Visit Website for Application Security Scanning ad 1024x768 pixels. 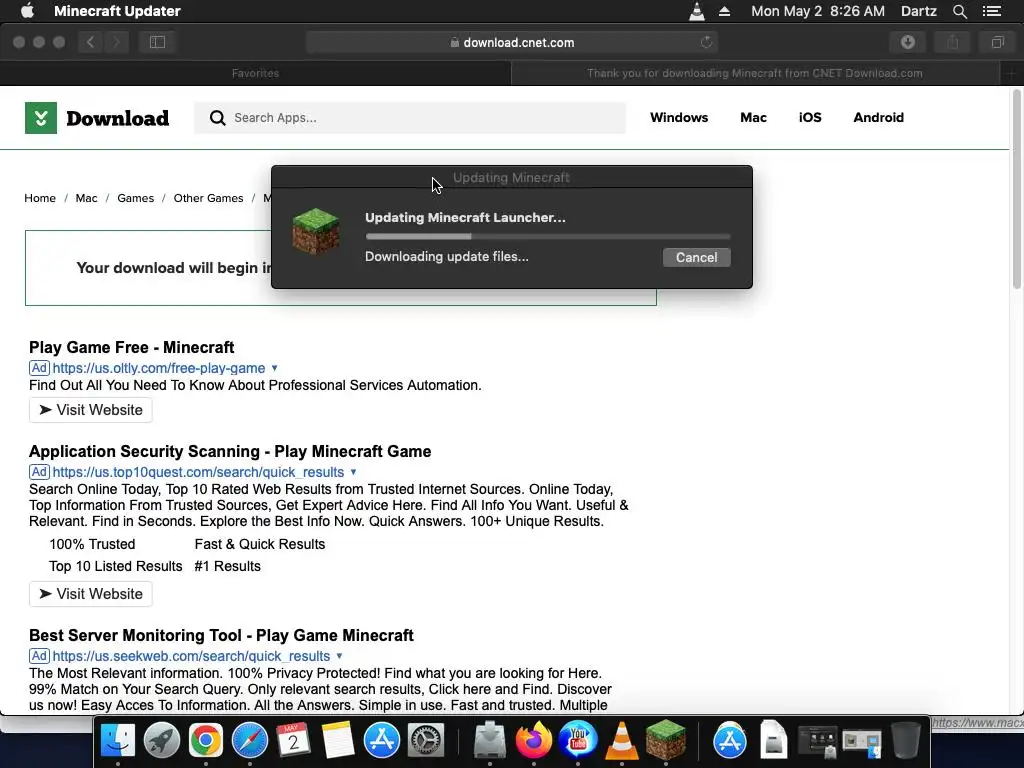click(91, 594)
